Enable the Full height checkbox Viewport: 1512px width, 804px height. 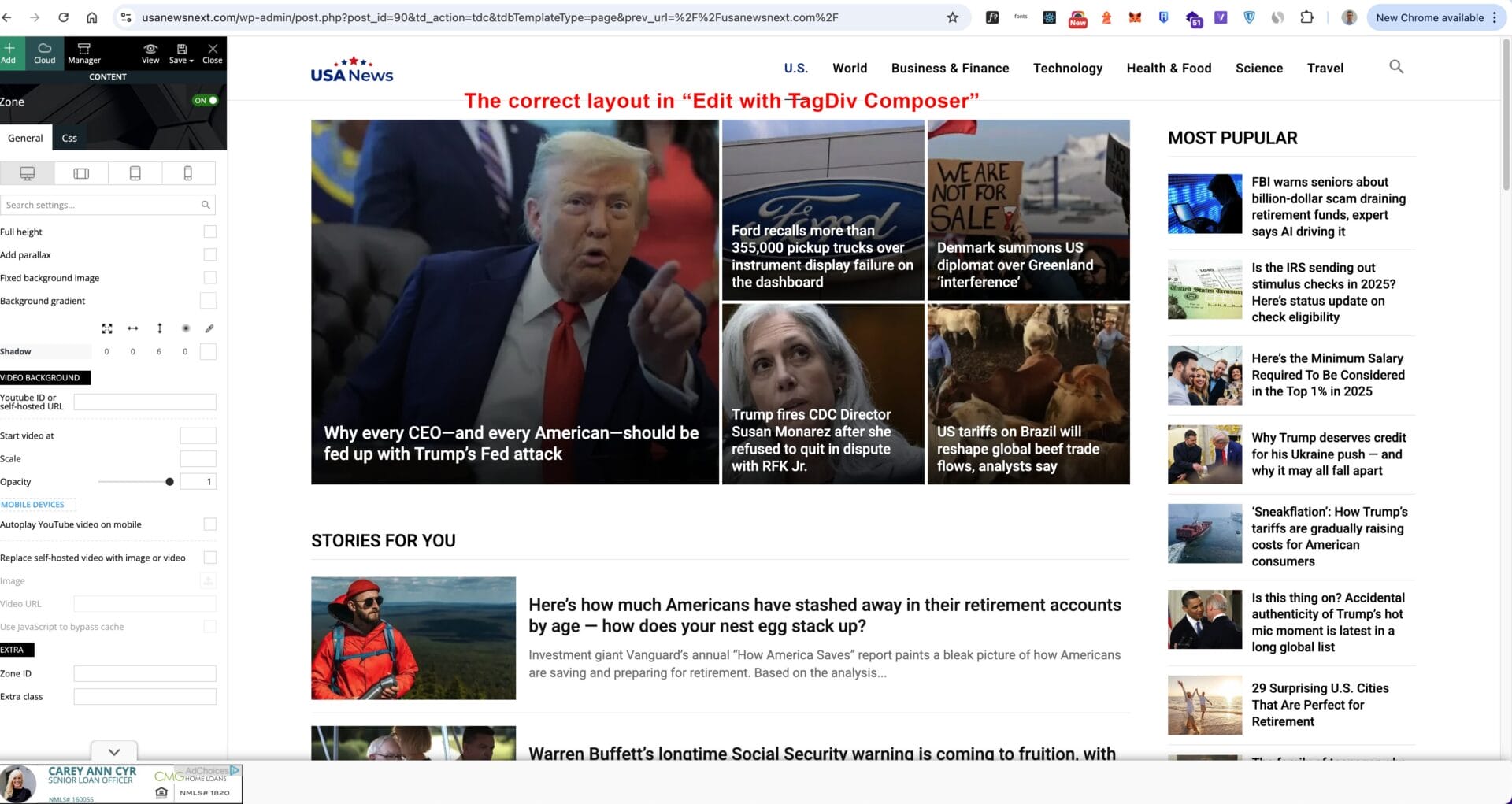209,232
